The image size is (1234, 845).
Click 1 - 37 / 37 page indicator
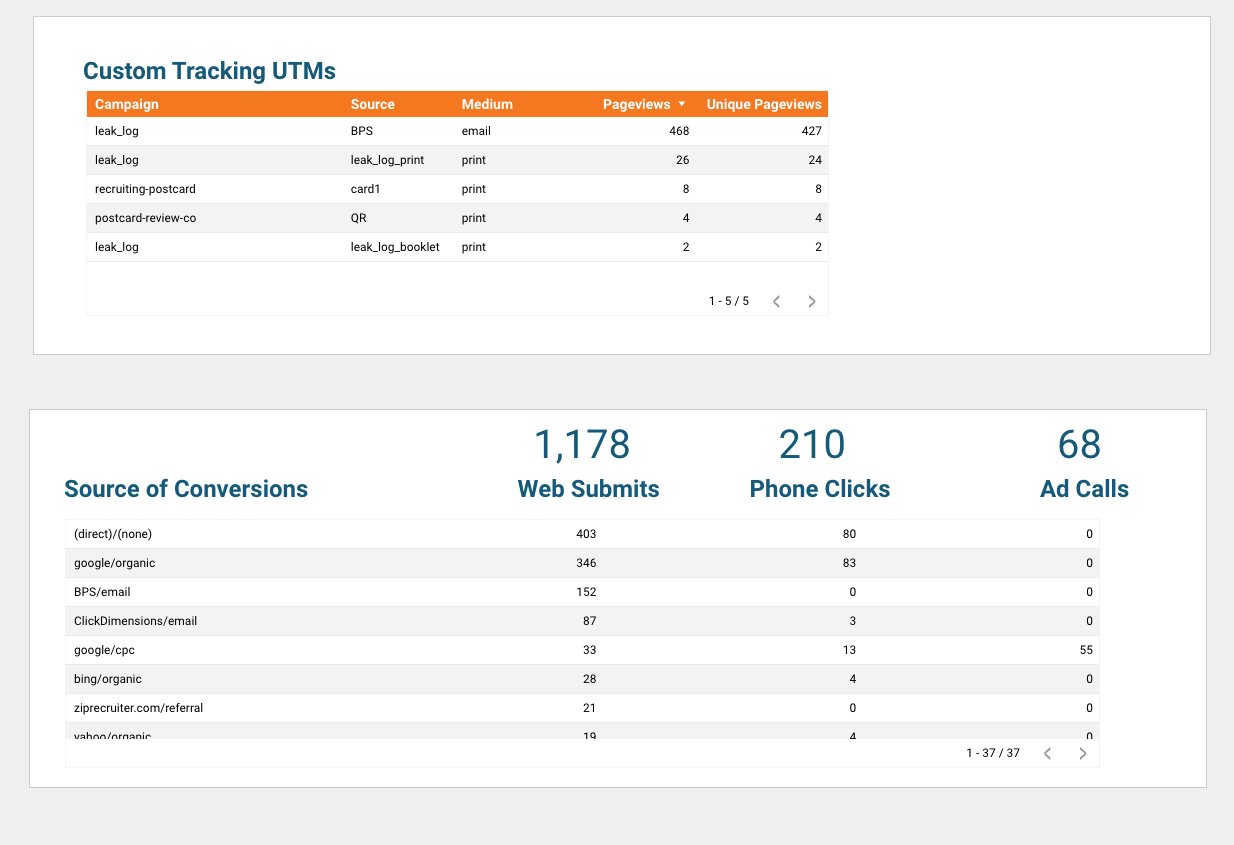point(993,753)
